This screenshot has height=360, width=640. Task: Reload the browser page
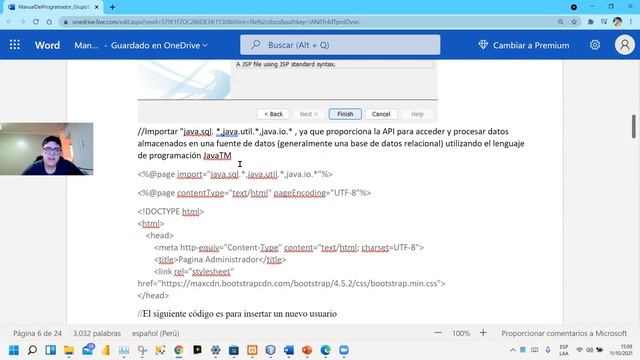[x=36, y=22]
